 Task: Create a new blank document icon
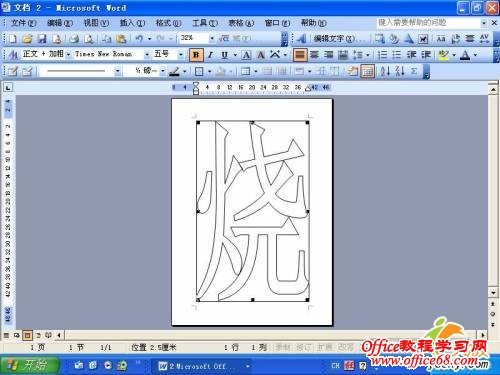tap(12, 39)
